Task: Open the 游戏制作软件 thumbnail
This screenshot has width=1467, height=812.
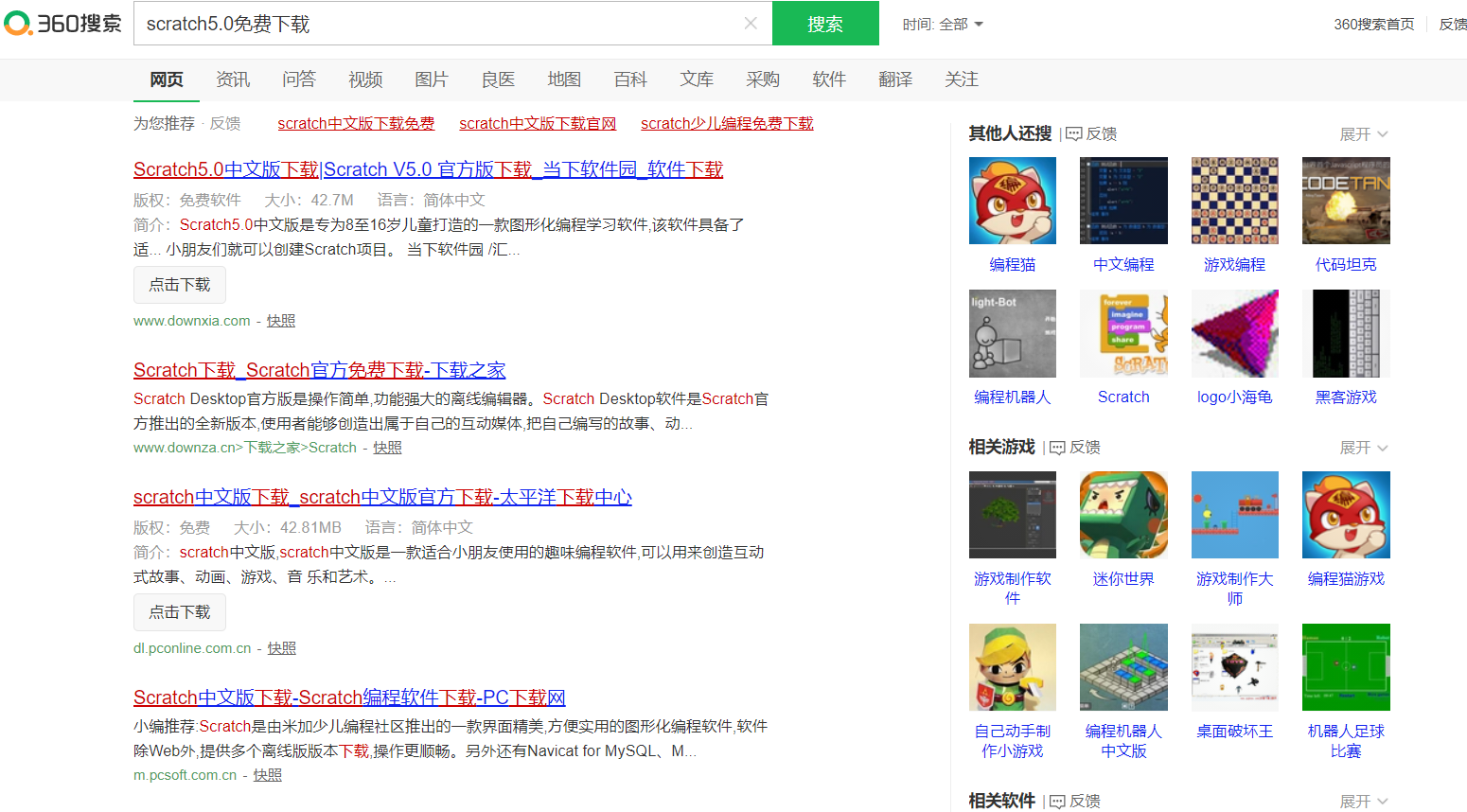Action: click(1013, 515)
